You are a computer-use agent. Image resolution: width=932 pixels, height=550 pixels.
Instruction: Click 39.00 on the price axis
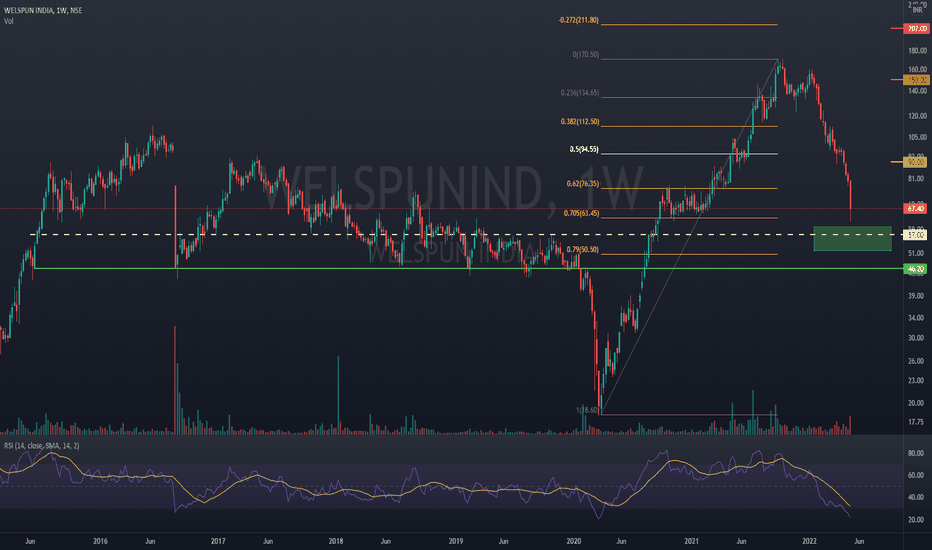coord(917,296)
